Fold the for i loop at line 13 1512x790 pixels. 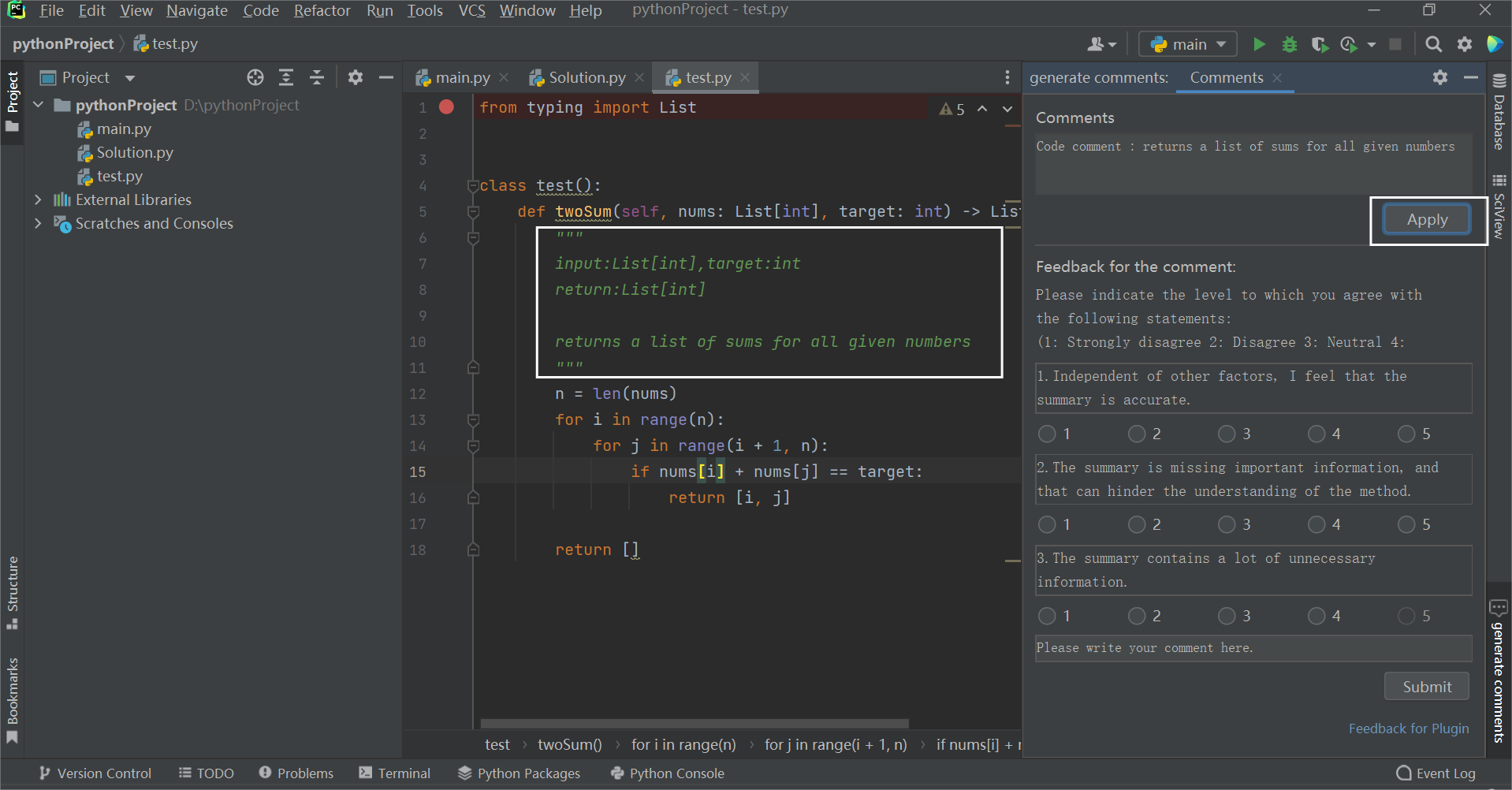[473, 420]
